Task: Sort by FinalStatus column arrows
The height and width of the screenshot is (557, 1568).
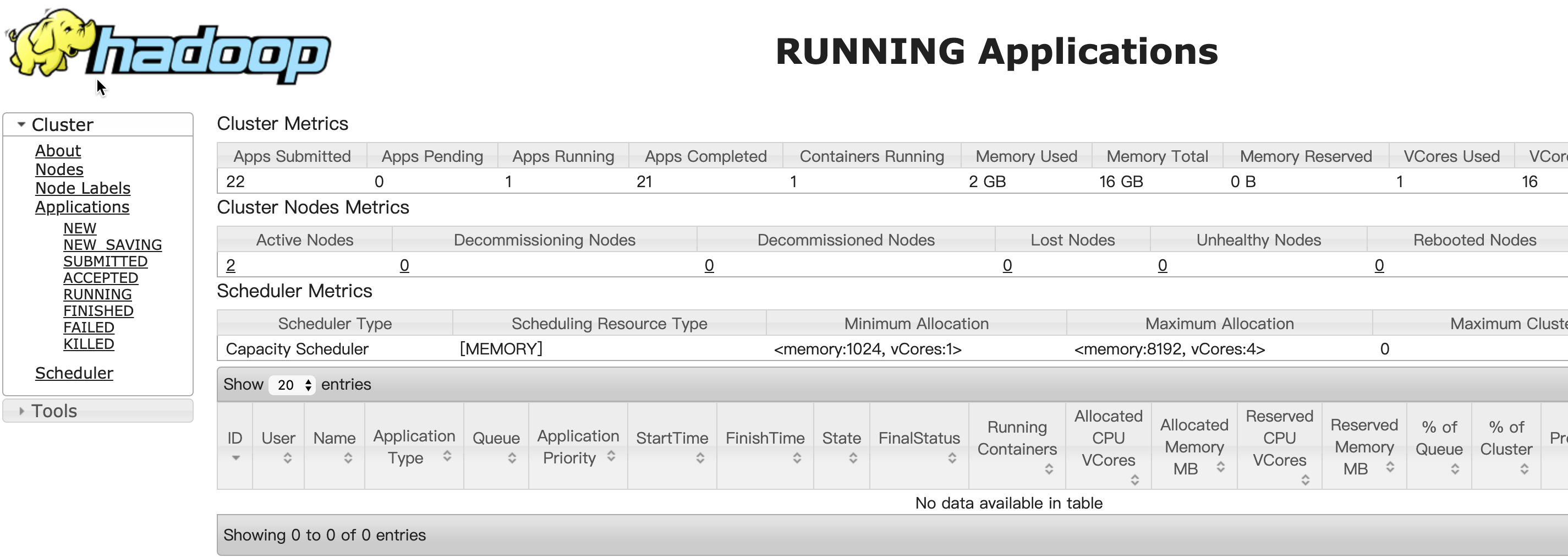Action: tap(952, 458)
